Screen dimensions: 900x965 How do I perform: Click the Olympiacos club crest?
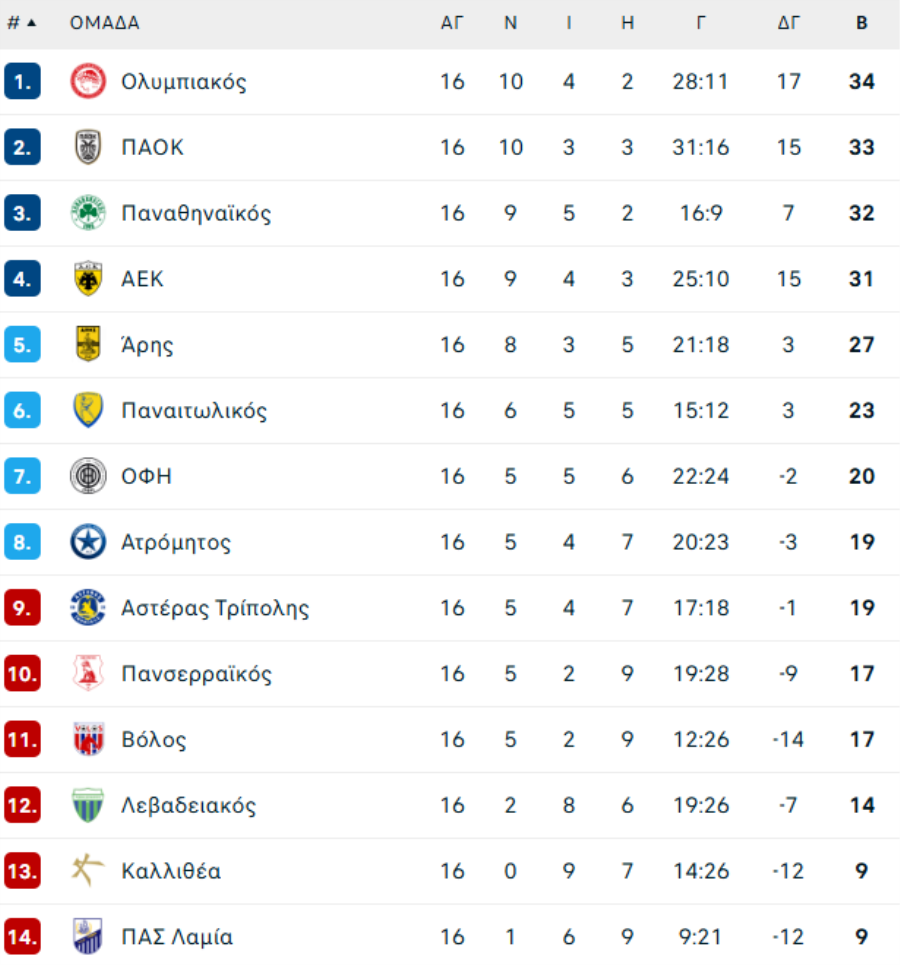tap(88, 81)
